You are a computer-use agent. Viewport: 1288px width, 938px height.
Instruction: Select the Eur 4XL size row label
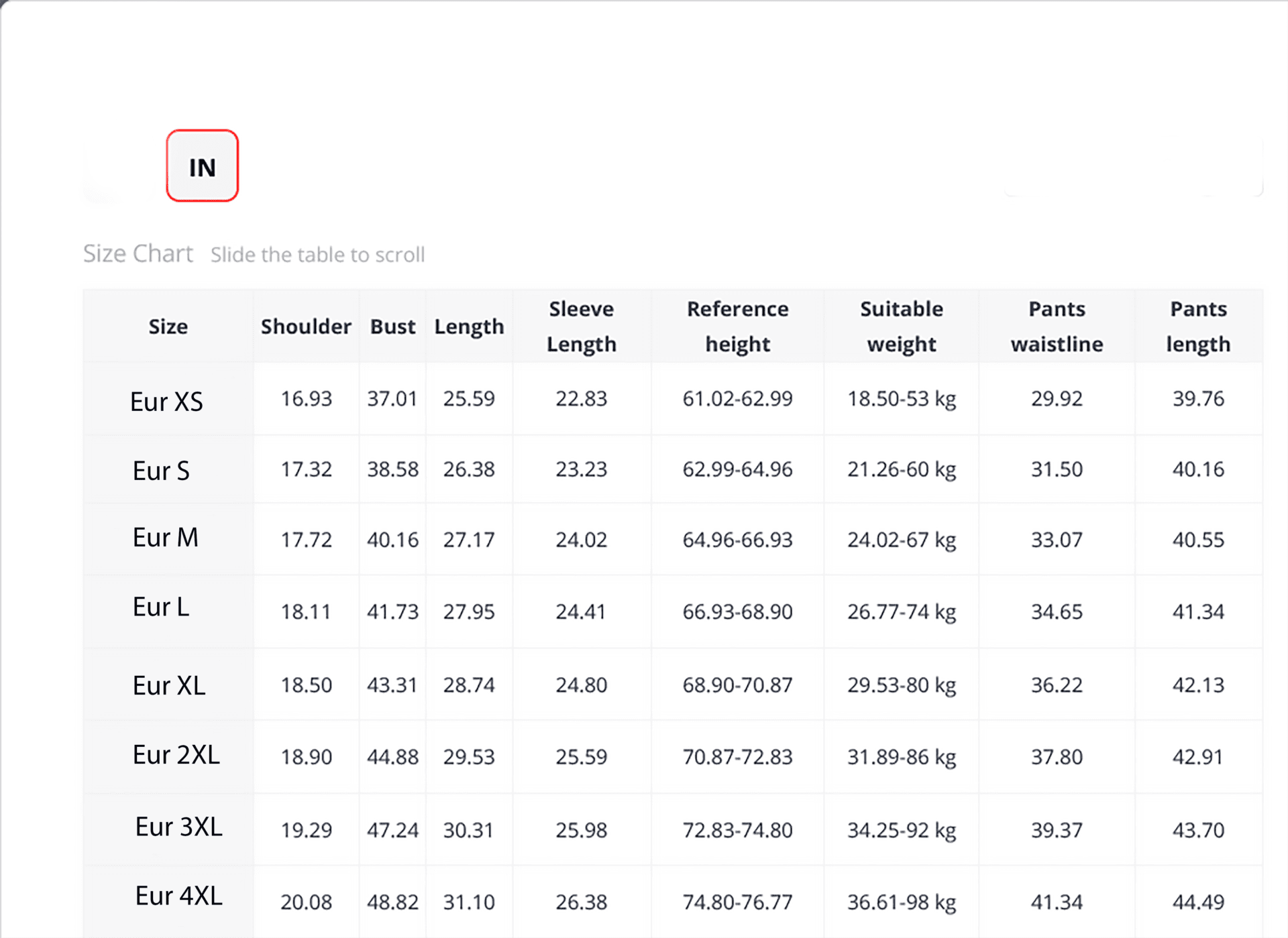[178, 896]
